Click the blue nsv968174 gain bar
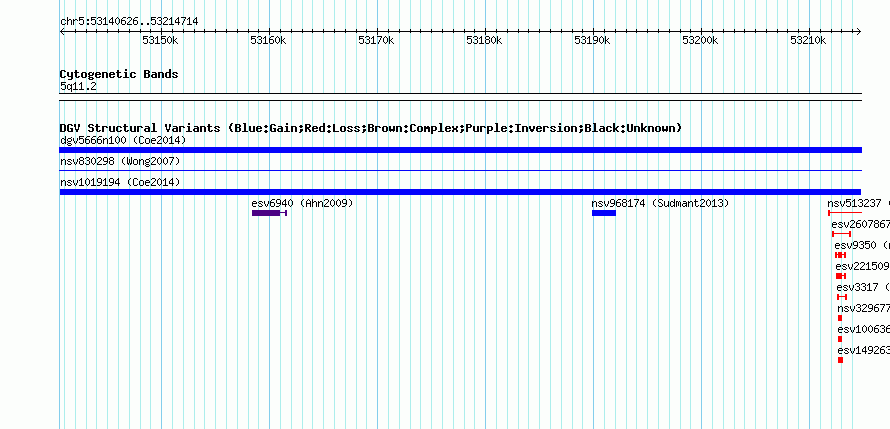The width and height of the screenshot is (890, 429). pyautogui.click(x=604, y=213)
